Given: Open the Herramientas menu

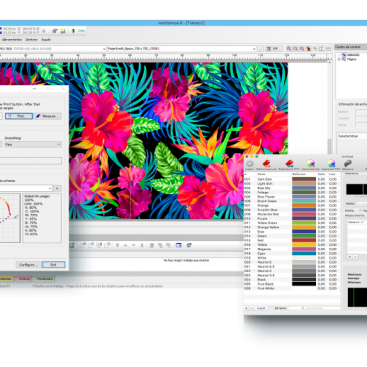Looking at the screenshot, I should click(12, 40).
